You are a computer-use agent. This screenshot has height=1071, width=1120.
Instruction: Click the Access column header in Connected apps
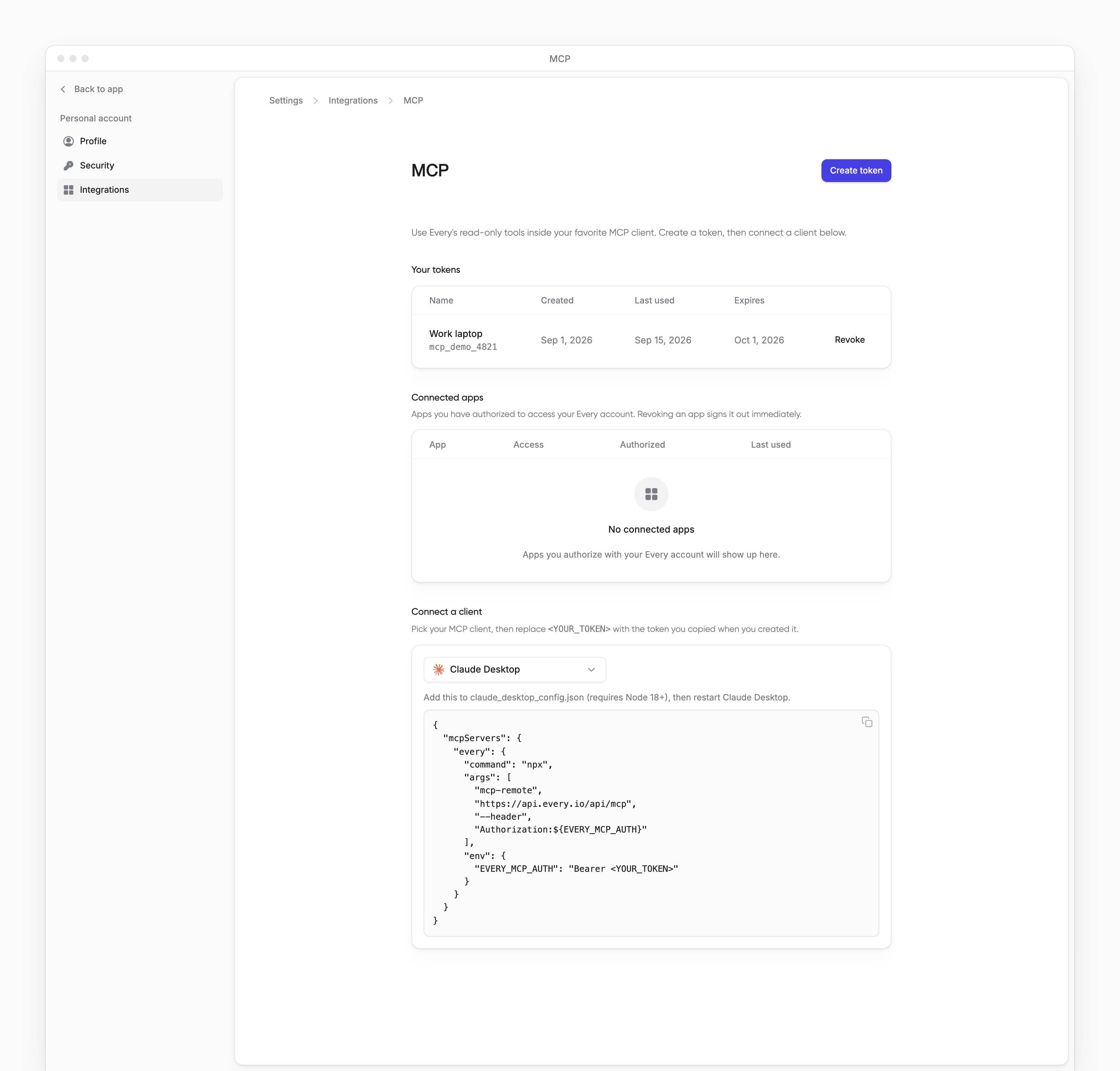528,445
